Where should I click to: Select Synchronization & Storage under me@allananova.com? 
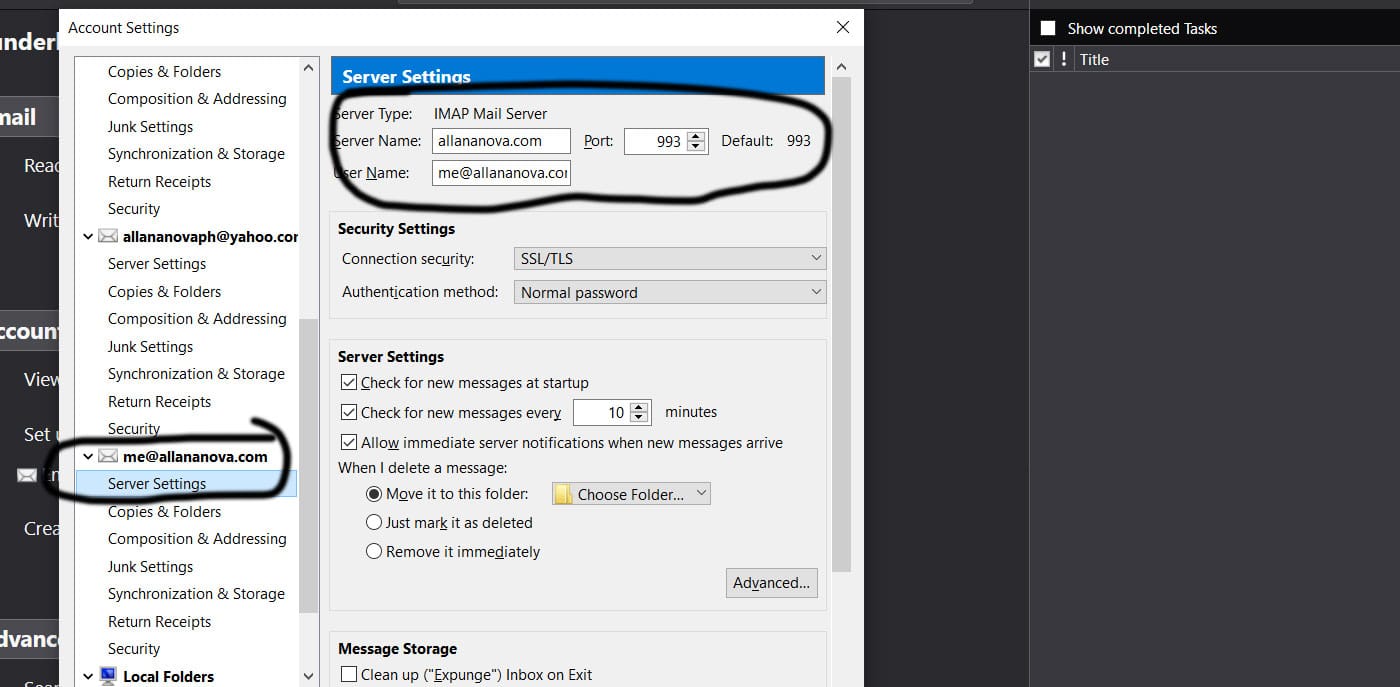(196, 594)
